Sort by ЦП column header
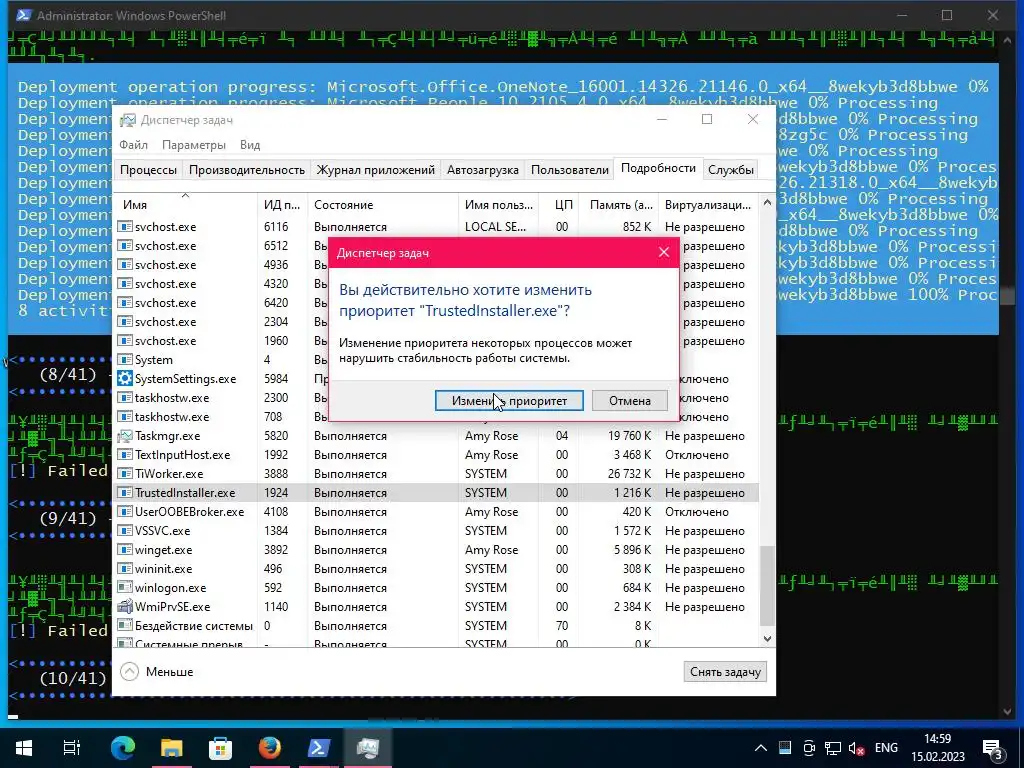This screenshot has height=768, width=1024. point(559,204)
